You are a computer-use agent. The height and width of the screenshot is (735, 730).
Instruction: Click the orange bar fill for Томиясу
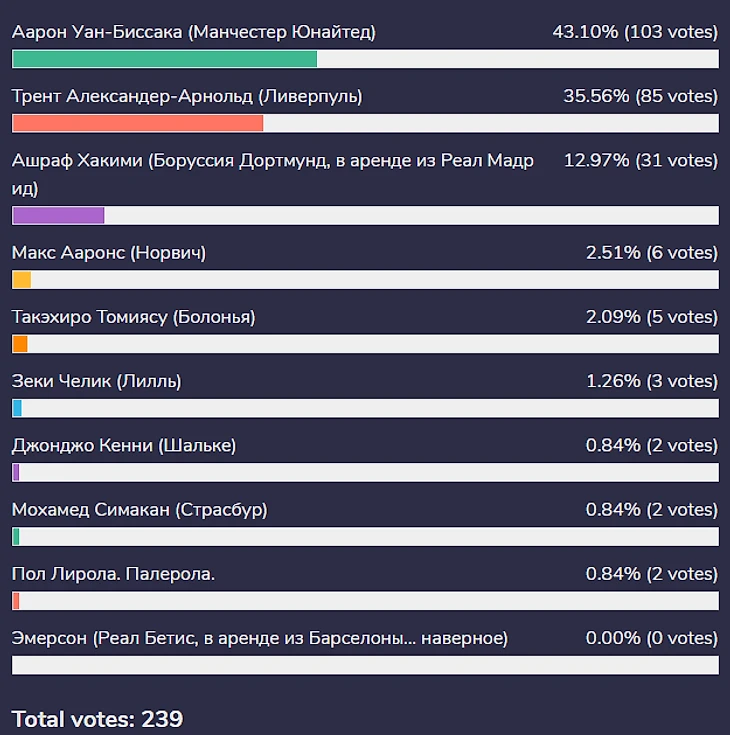click(x=19, y=344)
